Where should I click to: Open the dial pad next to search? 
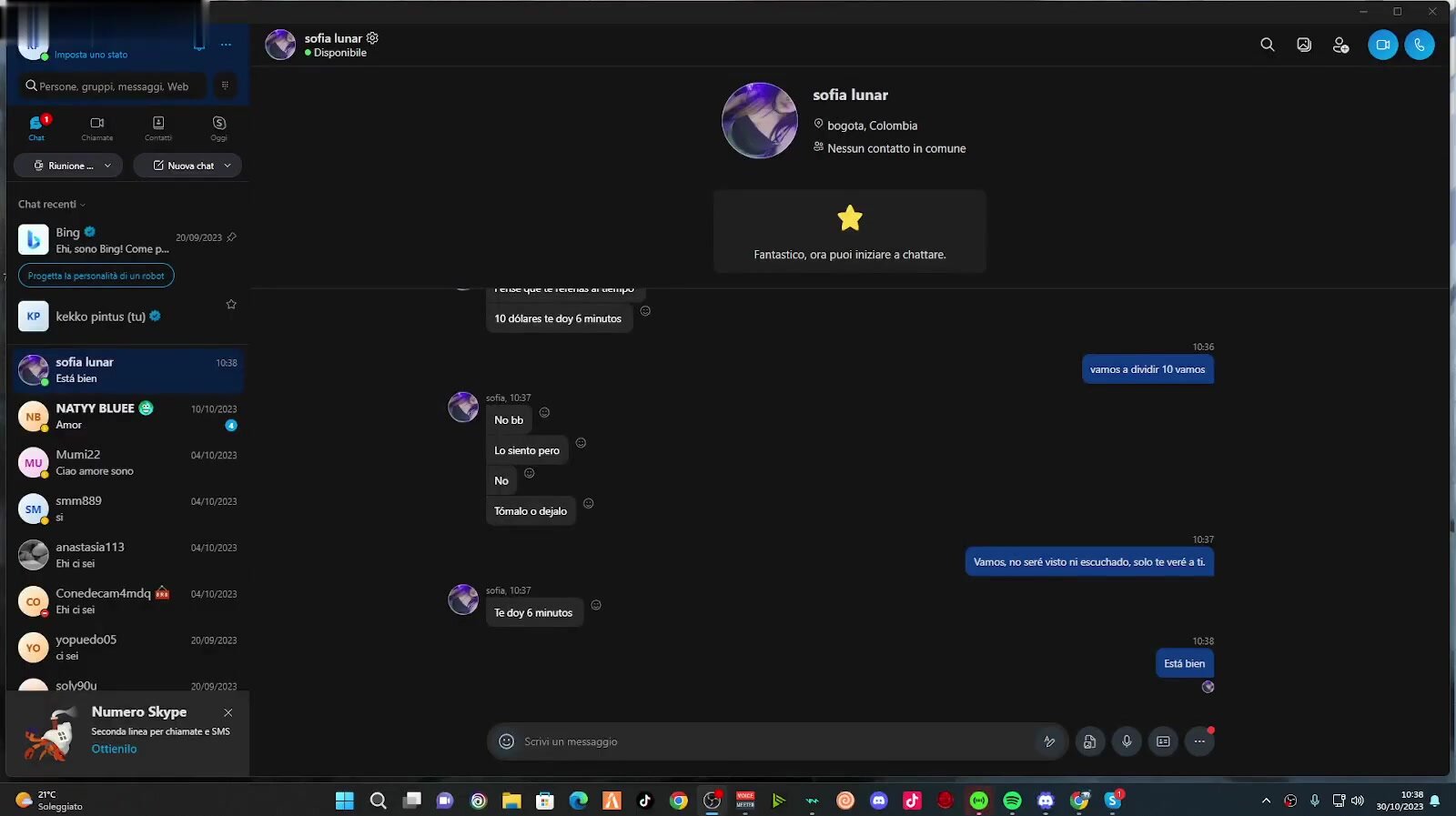tap(225, 86)
